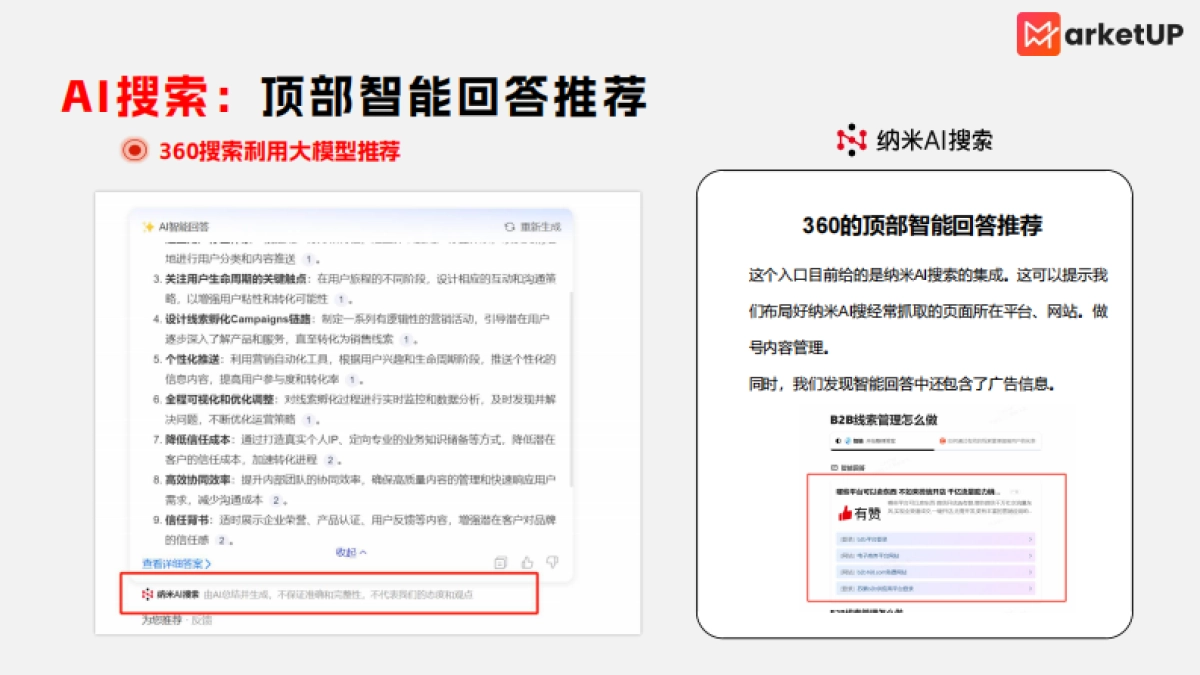Click the copy icon below the answer
This screenshot has height=675, width=1200.
click(501, 563)
